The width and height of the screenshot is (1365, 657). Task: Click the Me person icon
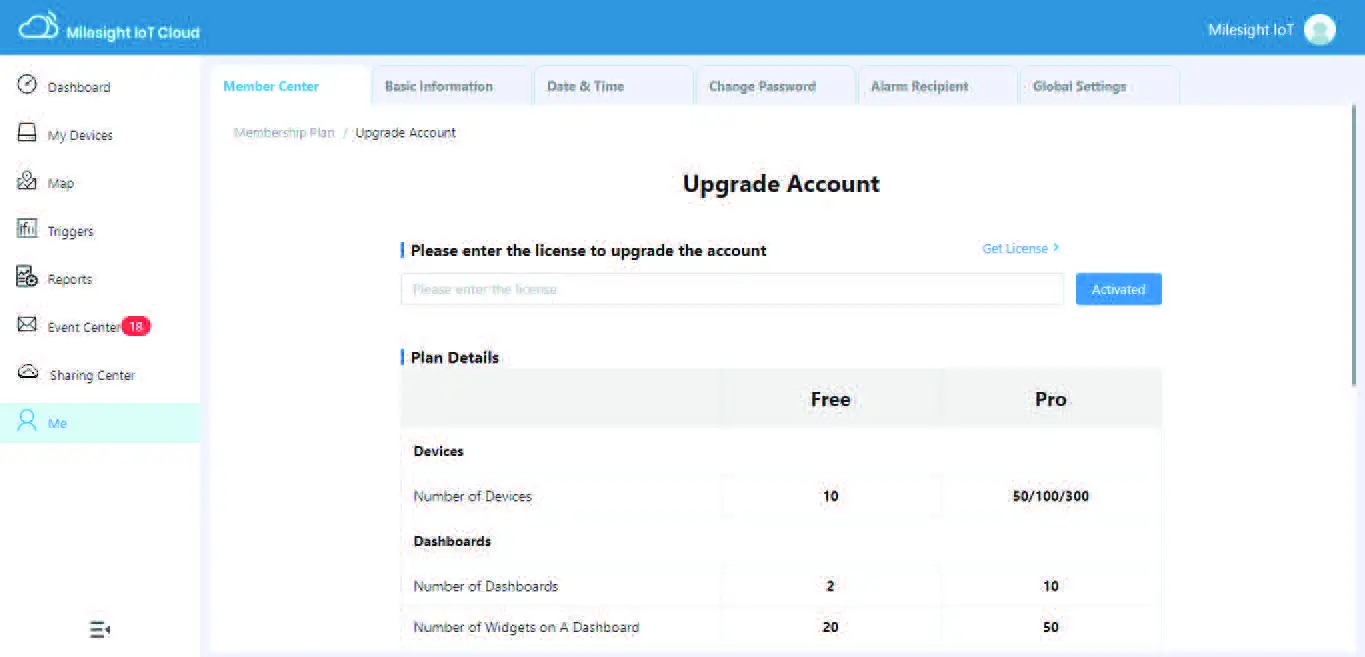pyautogui.click(x=27, y=421)
